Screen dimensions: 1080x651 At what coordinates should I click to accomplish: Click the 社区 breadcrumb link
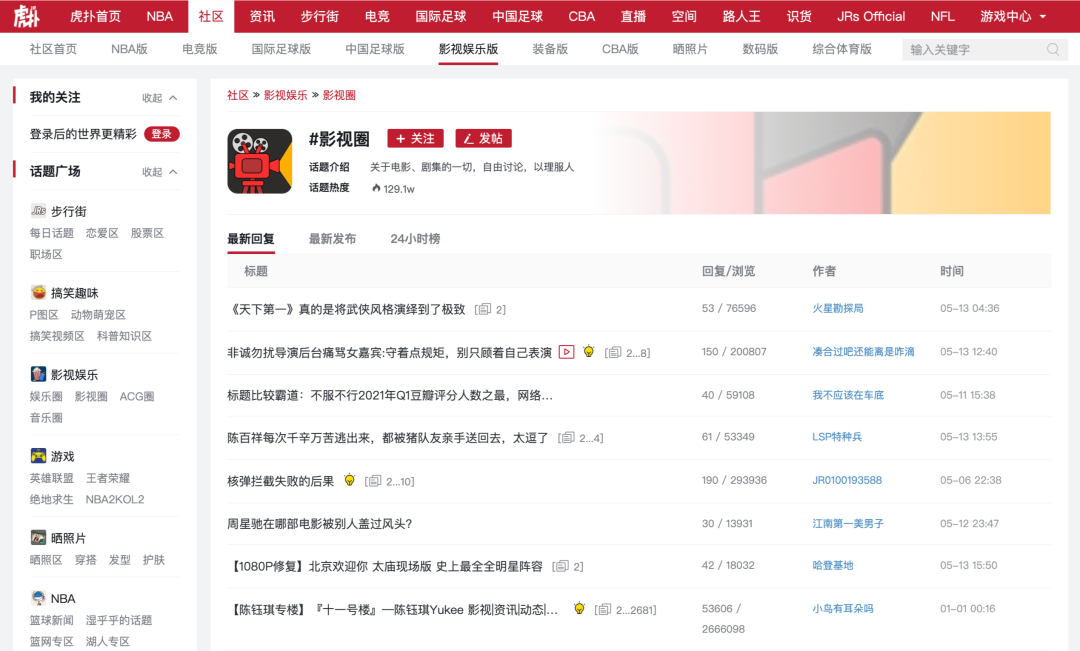click(238, 95)
